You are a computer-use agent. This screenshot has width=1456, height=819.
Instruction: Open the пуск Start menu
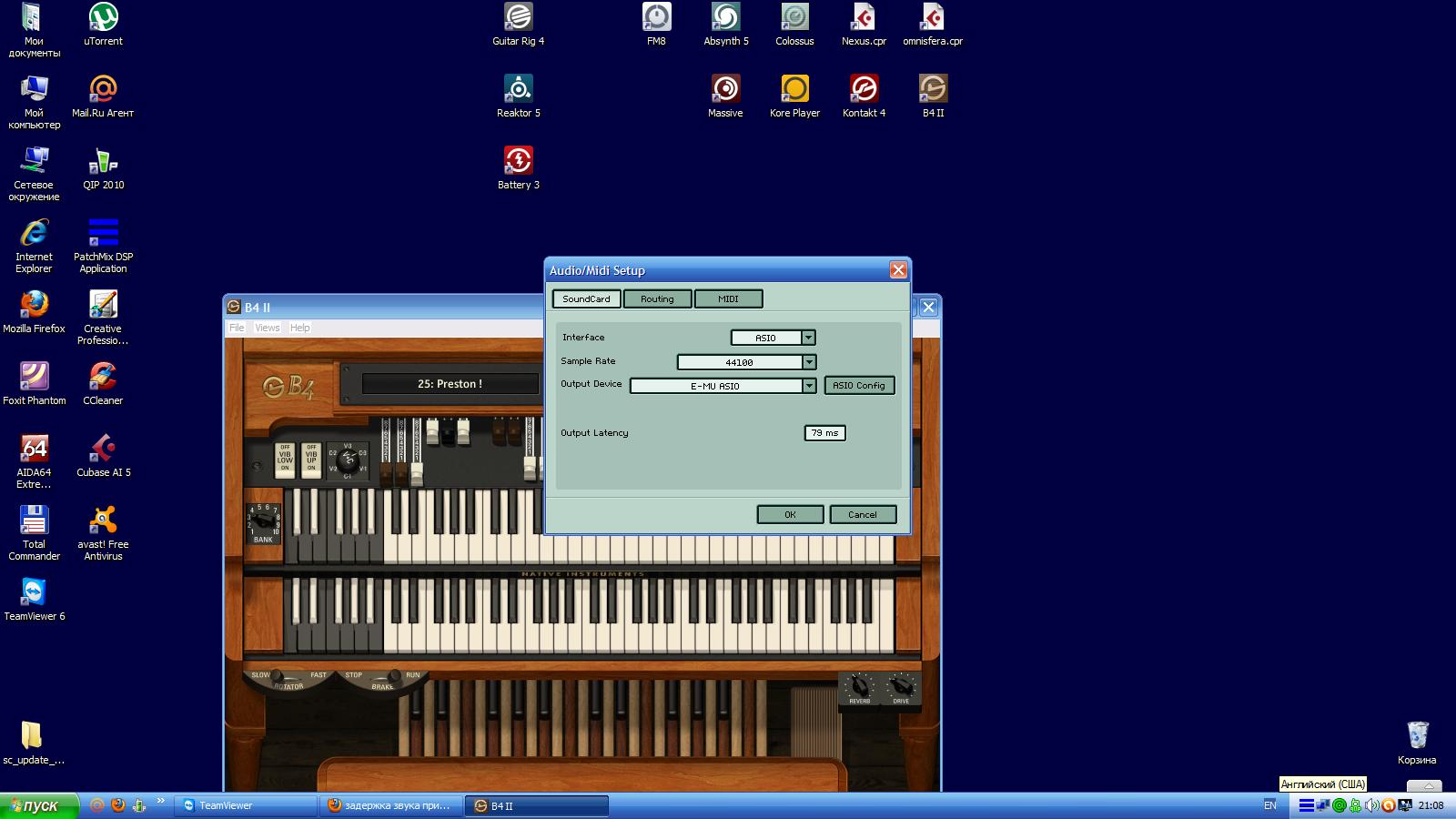pyautogui.click(x=39, y=805)
